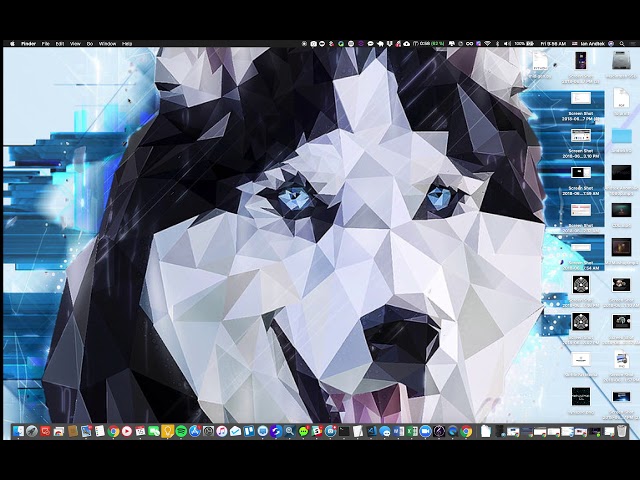The image size is (640, 480).
Task: Click the menu bar date and time
Action: [553, 43]
